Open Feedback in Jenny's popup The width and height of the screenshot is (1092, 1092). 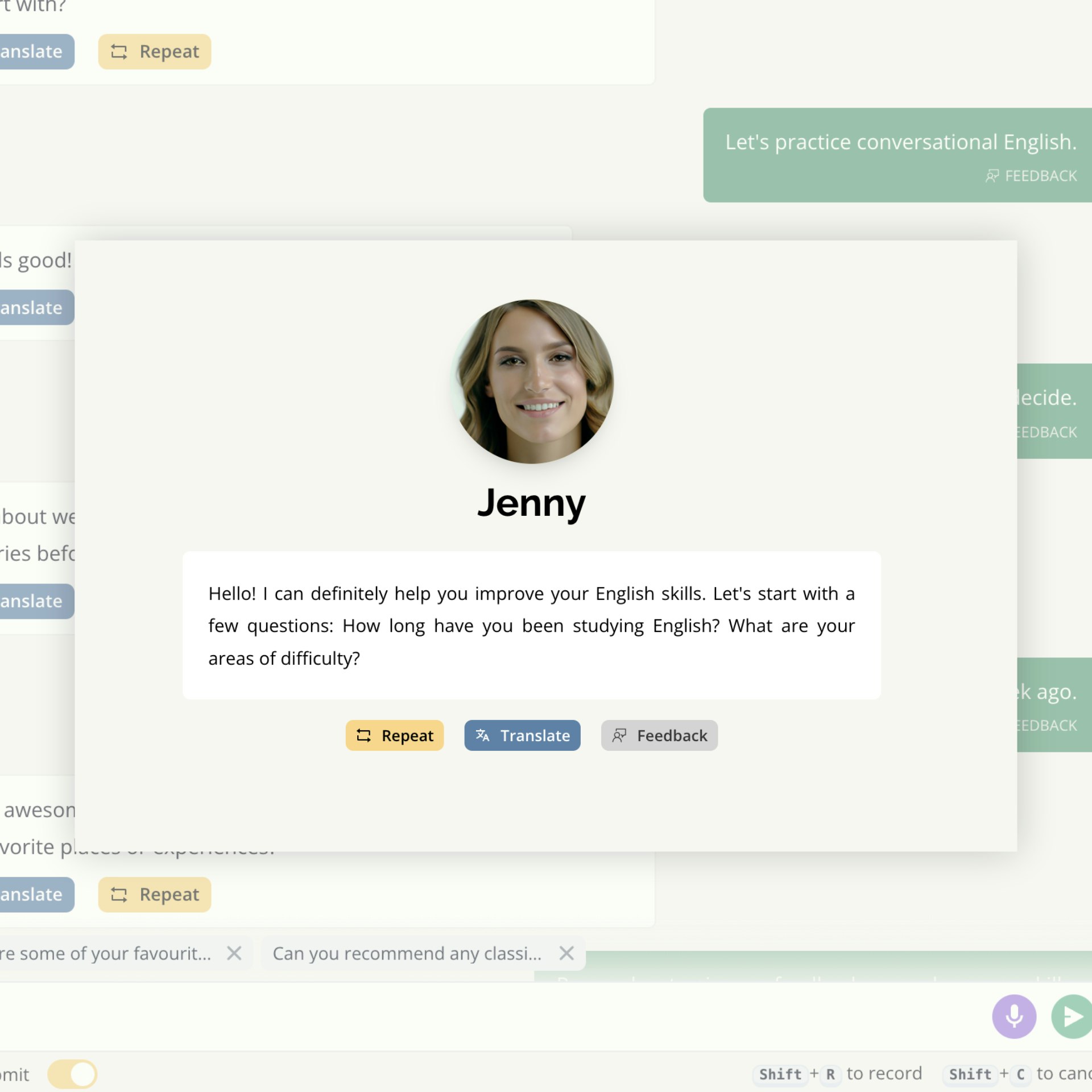click(x=659, y=735)
